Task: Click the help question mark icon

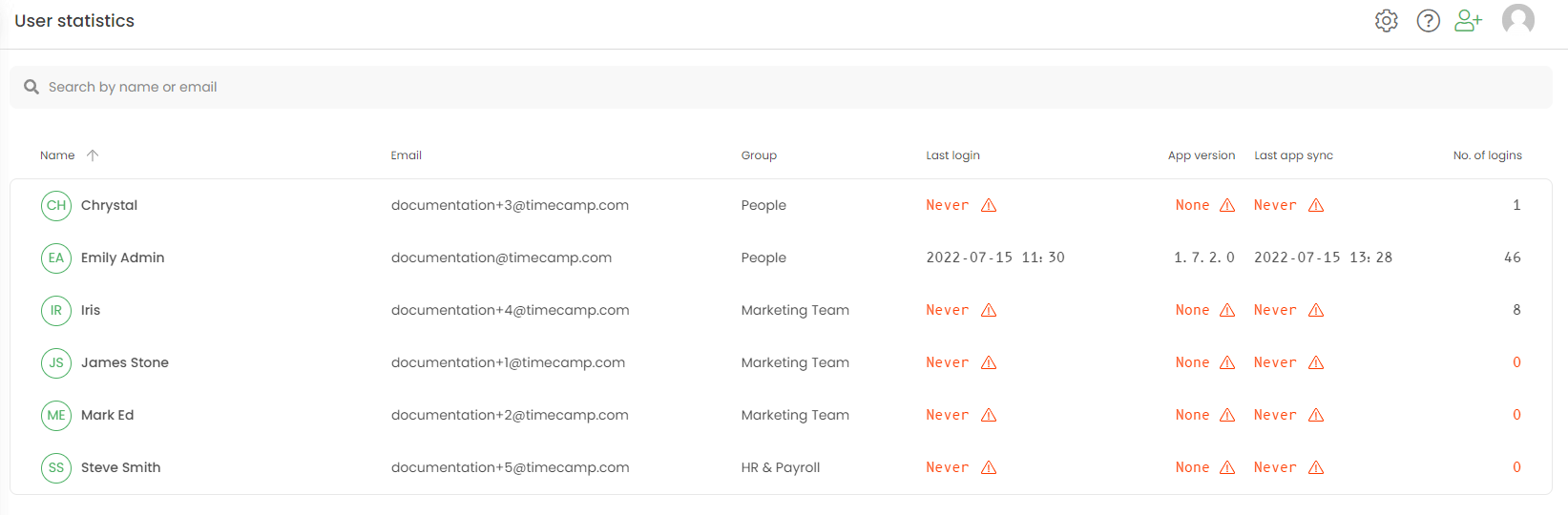Action: pyautogui.click(x=1428, y=20)
